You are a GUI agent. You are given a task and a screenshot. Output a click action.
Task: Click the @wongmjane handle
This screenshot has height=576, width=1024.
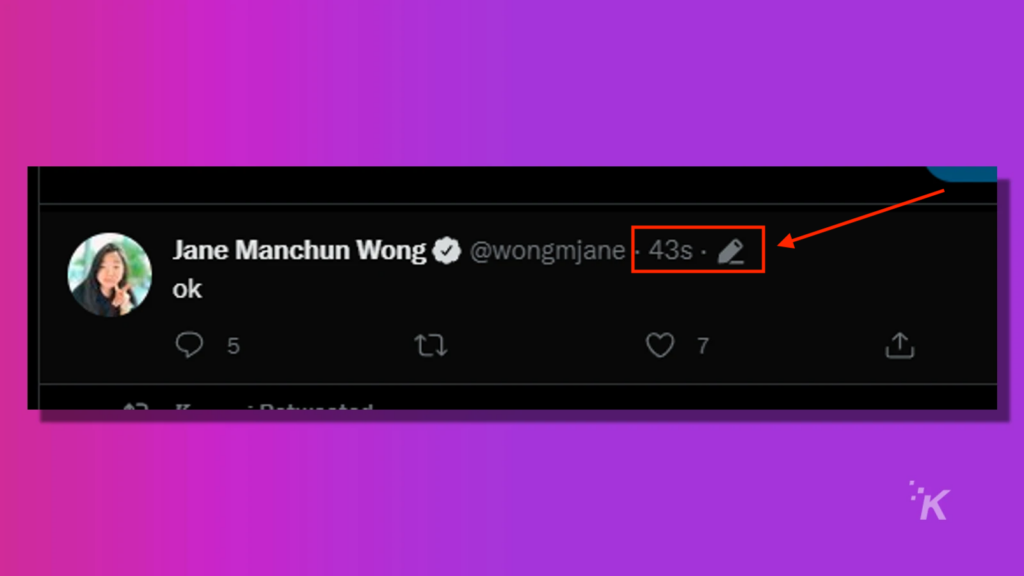[x=547, y=251]
